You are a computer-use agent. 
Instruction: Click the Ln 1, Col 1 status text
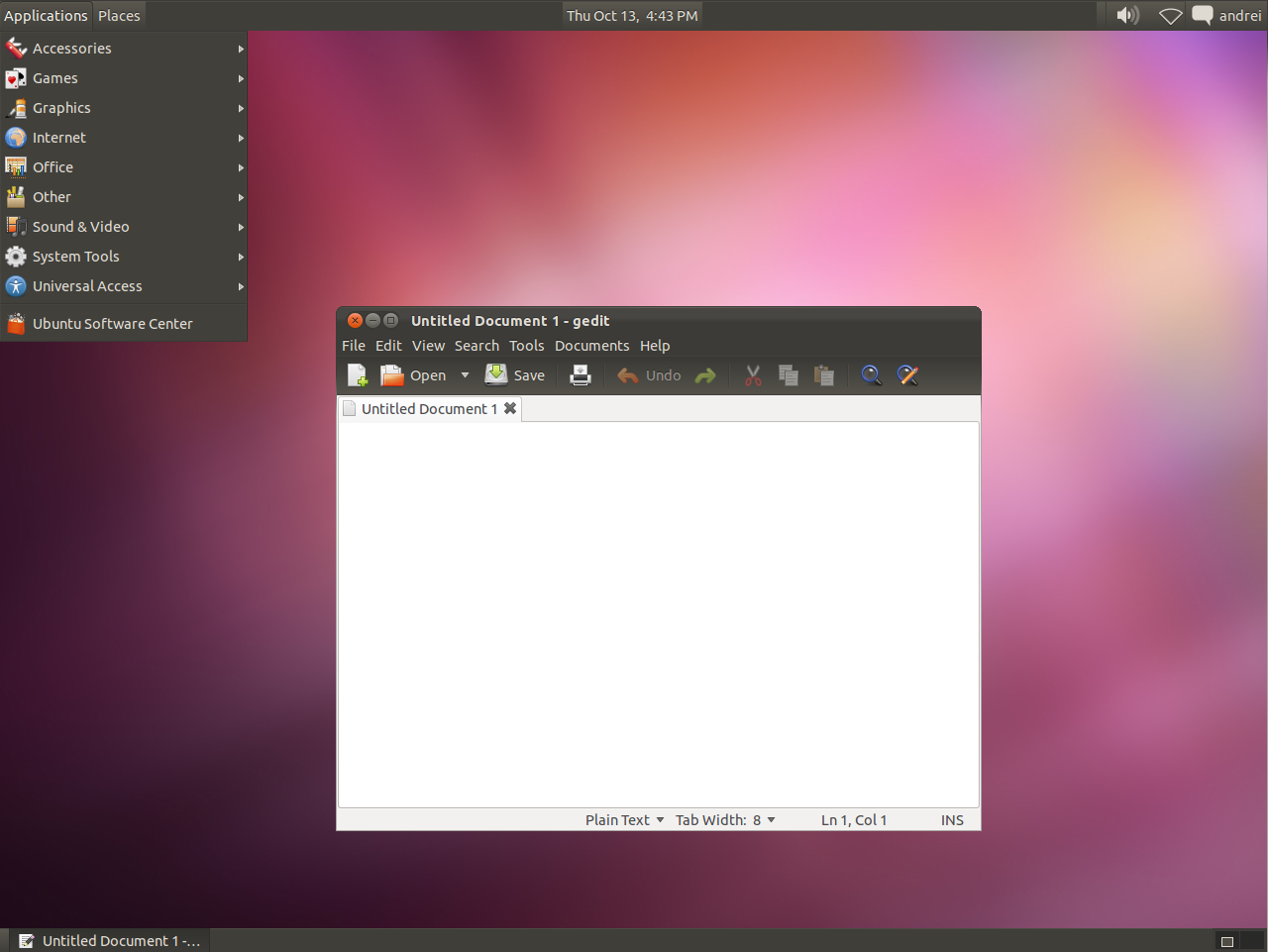[854, 820]
